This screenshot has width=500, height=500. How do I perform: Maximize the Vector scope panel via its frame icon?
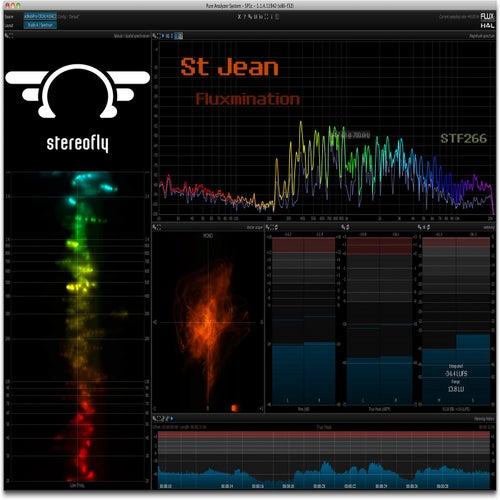[159, 227]
